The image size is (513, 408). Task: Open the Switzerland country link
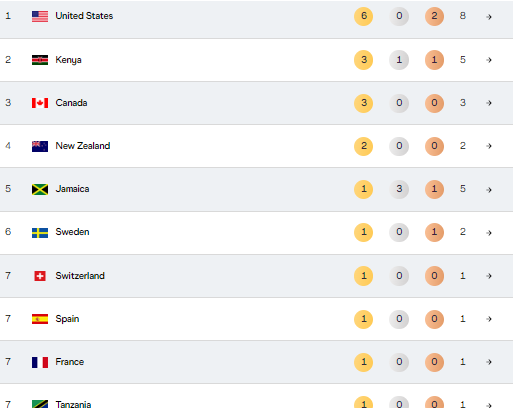[x=80, y=276]
